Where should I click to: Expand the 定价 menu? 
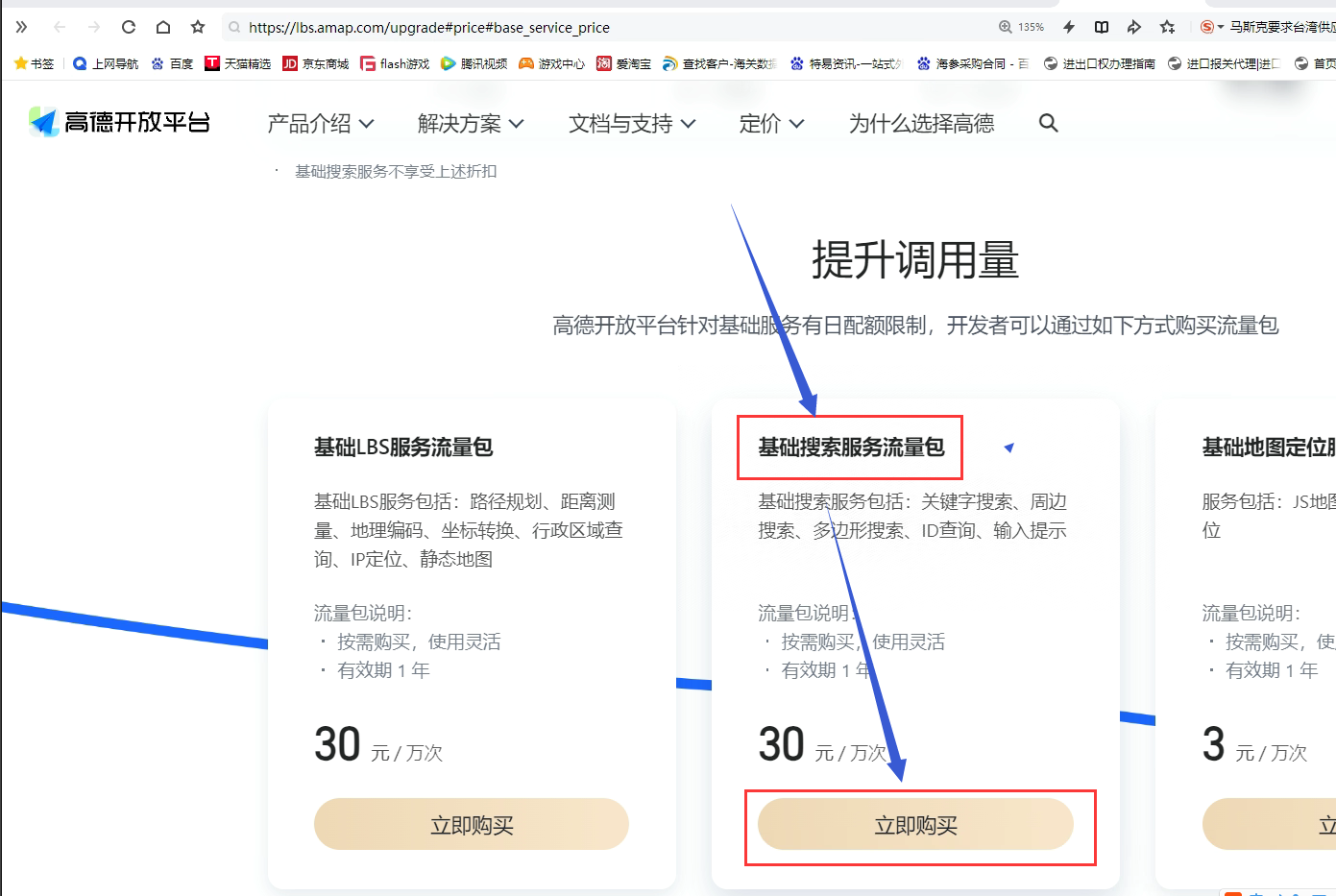(771, 123)
